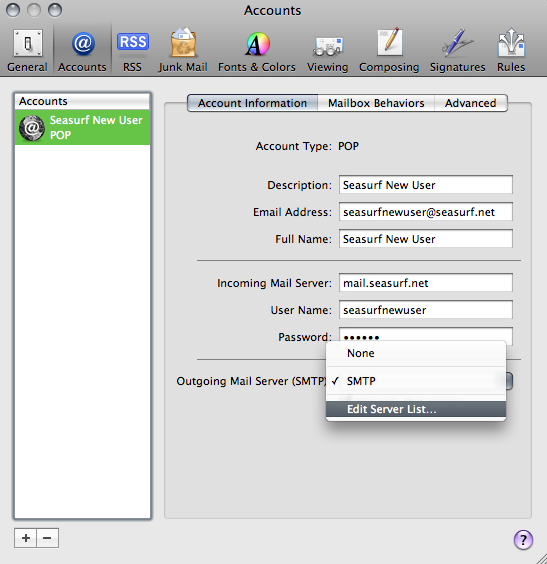The width and height of the screenshot is (547, 564).
Task: Add a new account with plus button
Action: [26, 538]
